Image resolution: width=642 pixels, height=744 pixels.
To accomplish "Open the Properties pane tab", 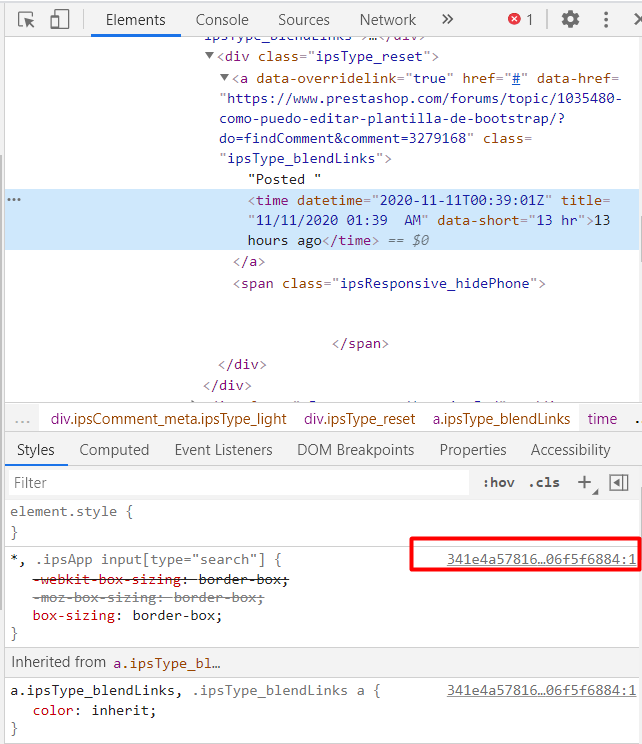I will pyautogui.click(x=473, y=450).
